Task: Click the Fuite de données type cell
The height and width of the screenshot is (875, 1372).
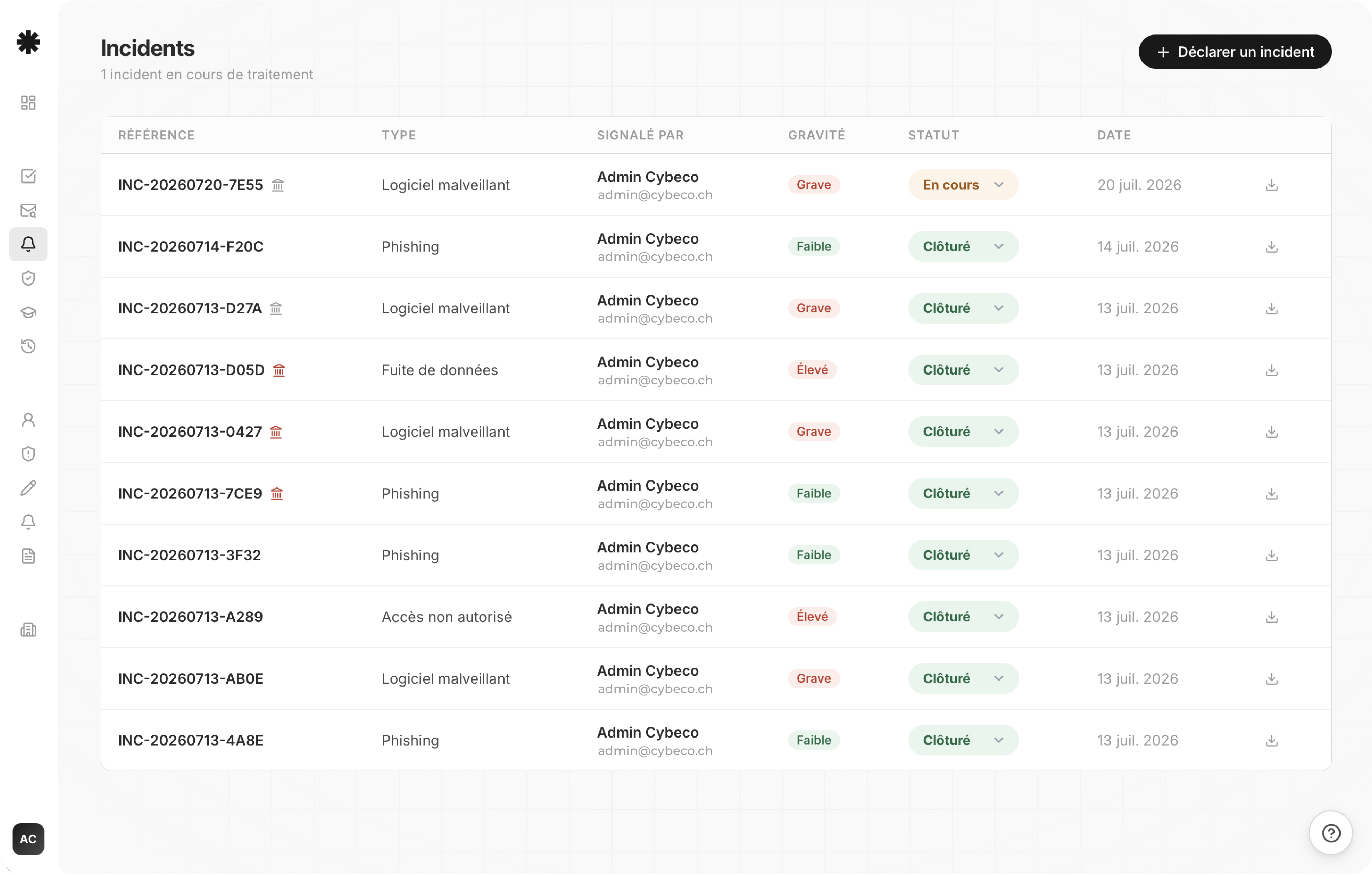Action: tap(439, 370)
